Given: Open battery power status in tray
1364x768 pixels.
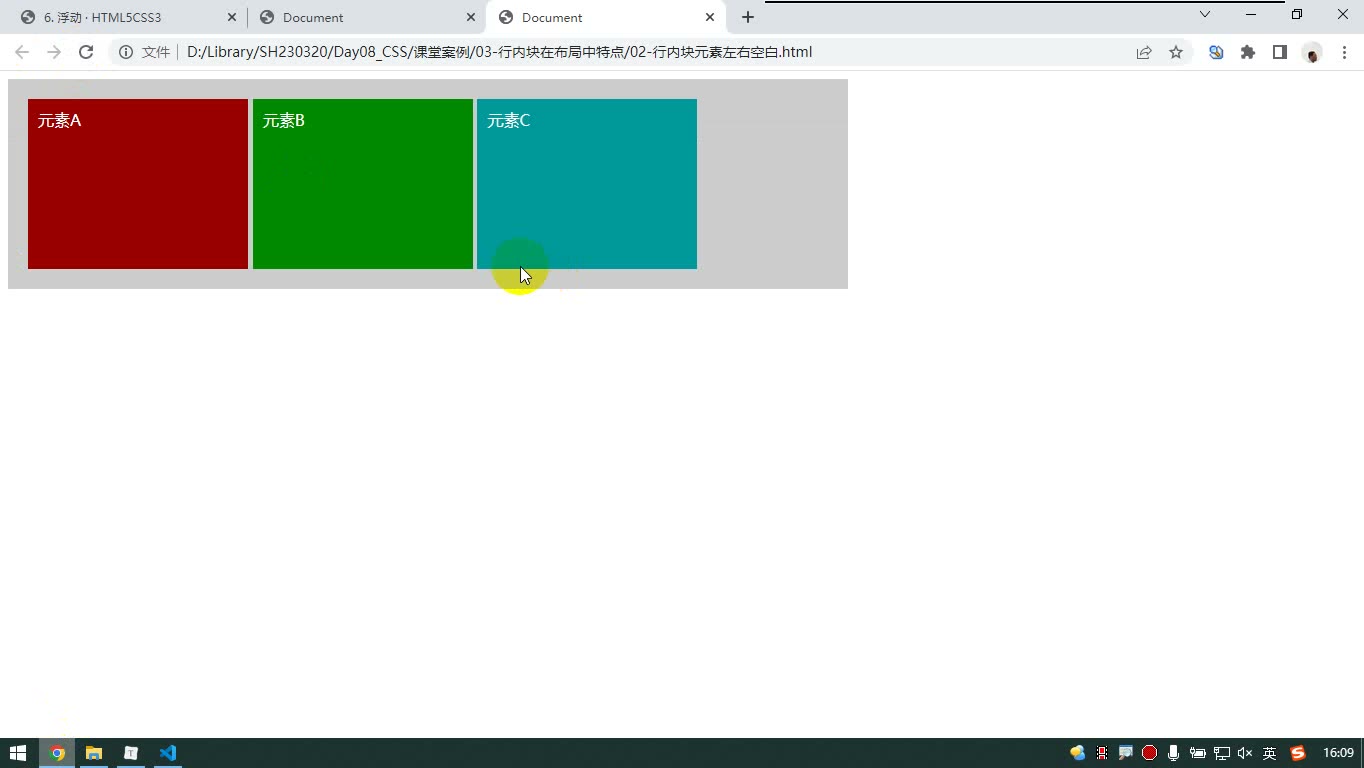Looking at the screenshot, I should 1197,753.
